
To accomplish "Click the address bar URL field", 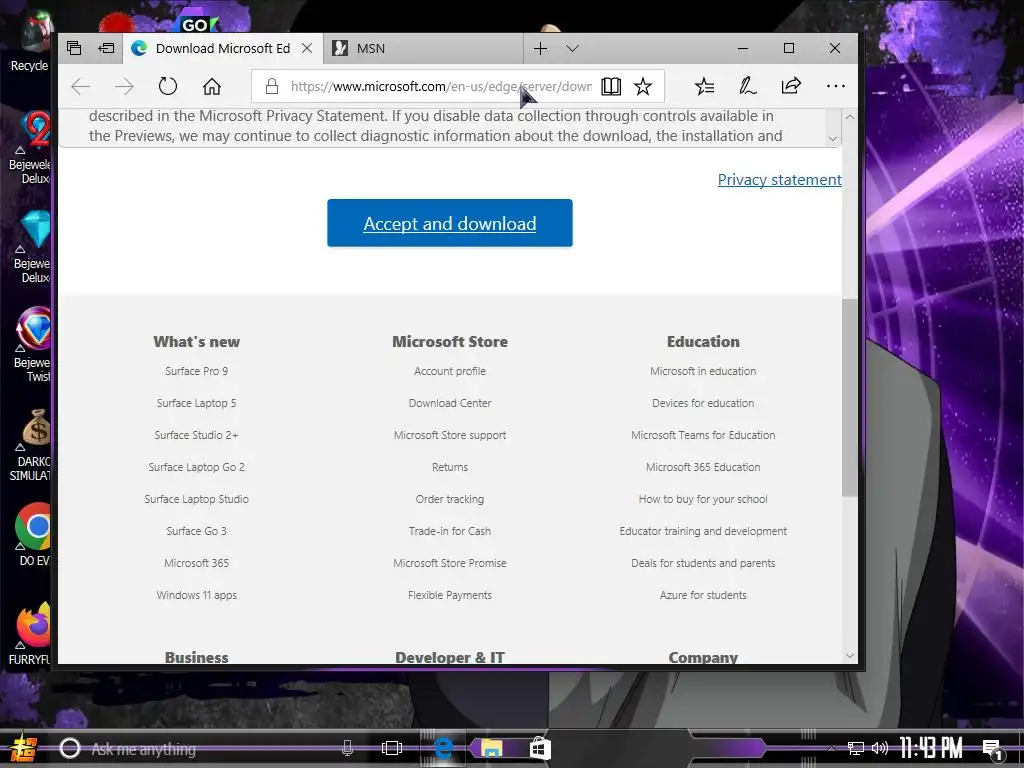I will (x=441, y=86).
